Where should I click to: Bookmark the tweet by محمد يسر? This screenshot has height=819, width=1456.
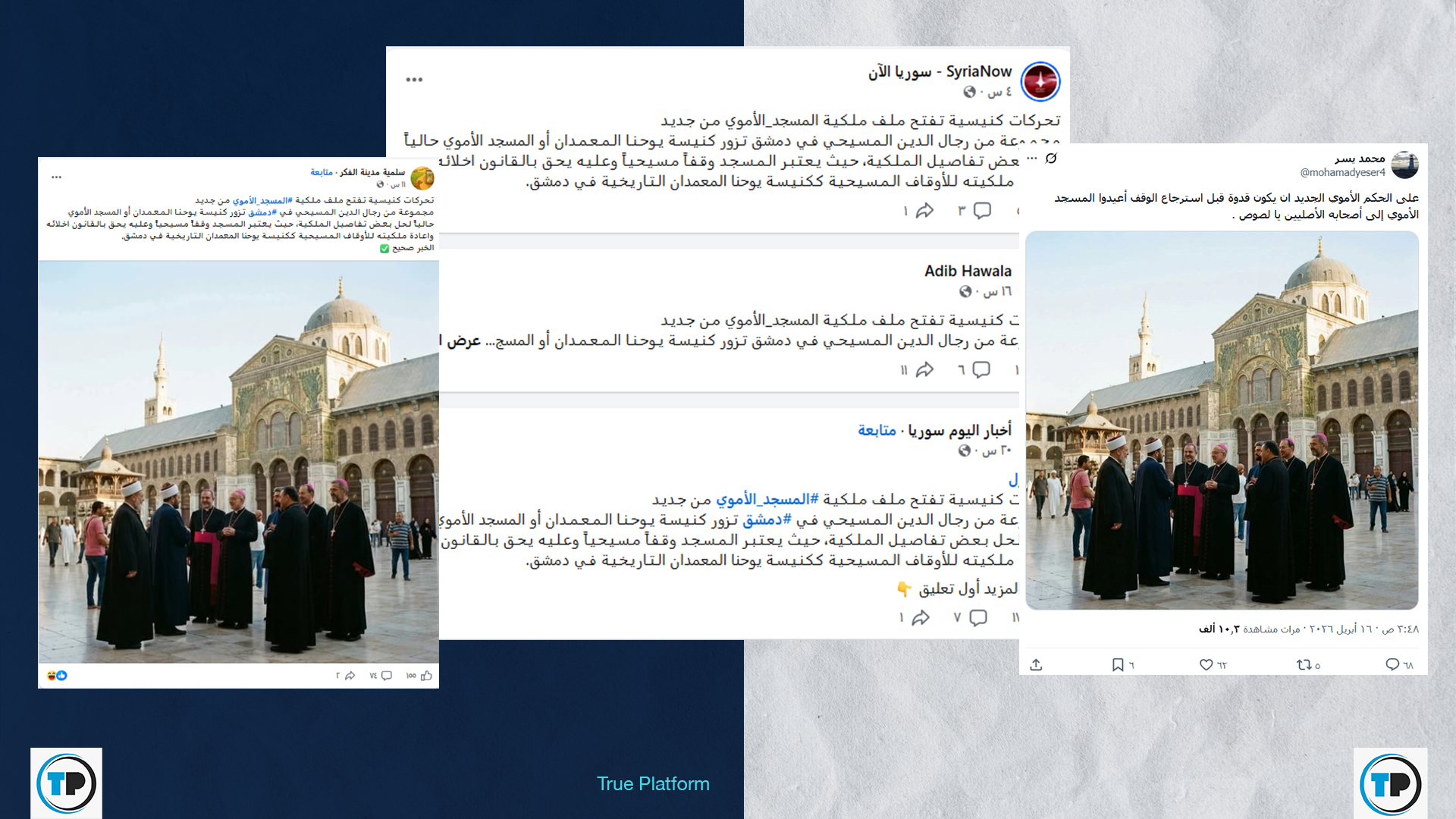coord(1117,665)
